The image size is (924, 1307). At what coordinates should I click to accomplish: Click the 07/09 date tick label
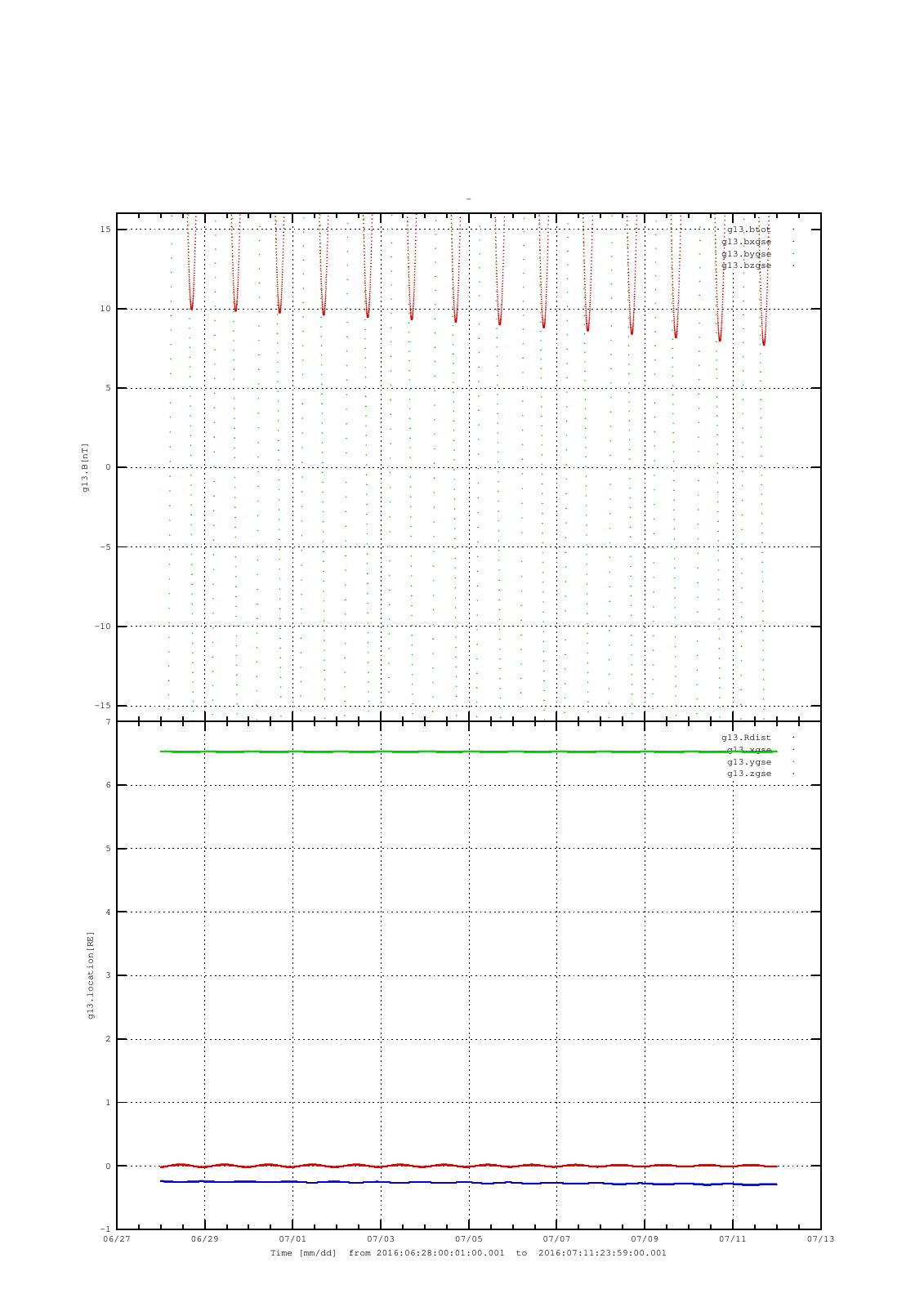pyautogui.click(x=645, y=1239)
